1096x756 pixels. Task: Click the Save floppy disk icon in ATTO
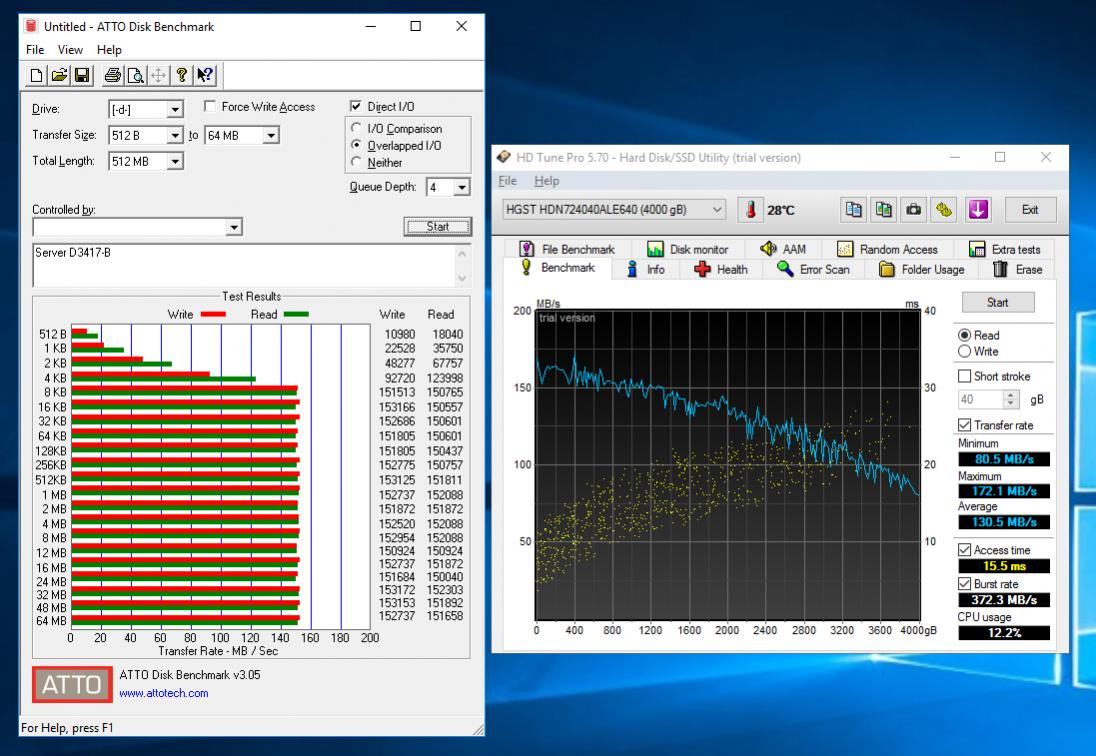(x=82, y=75)
